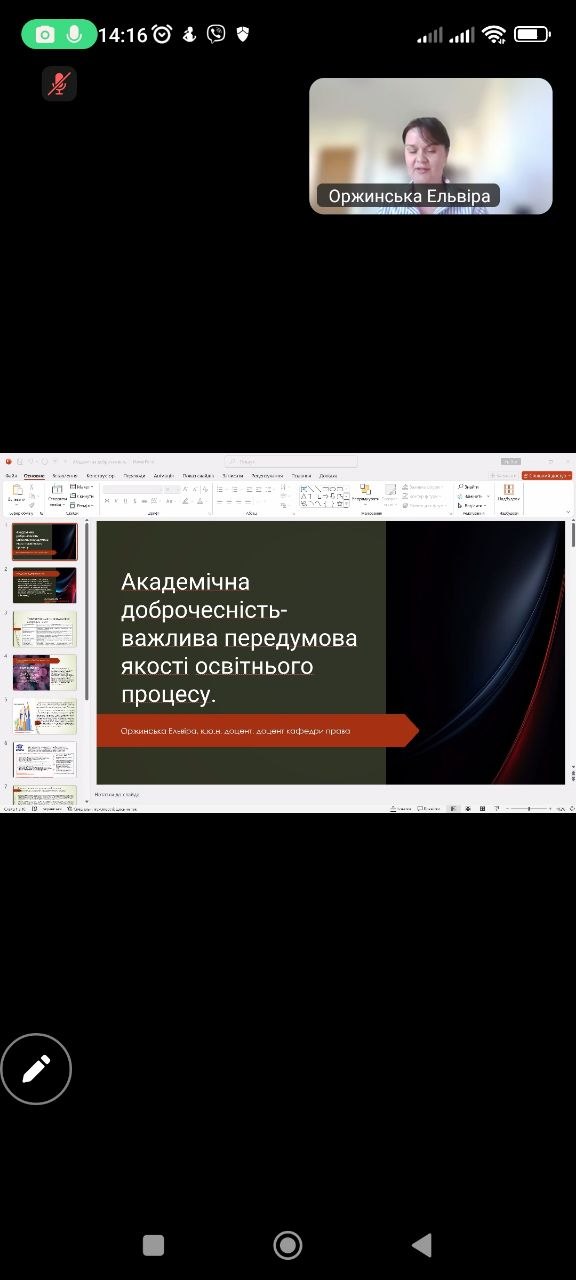Screen dimensions: 576x1280
Task: Select the first slide thumbnail
Action: (44, 542)
